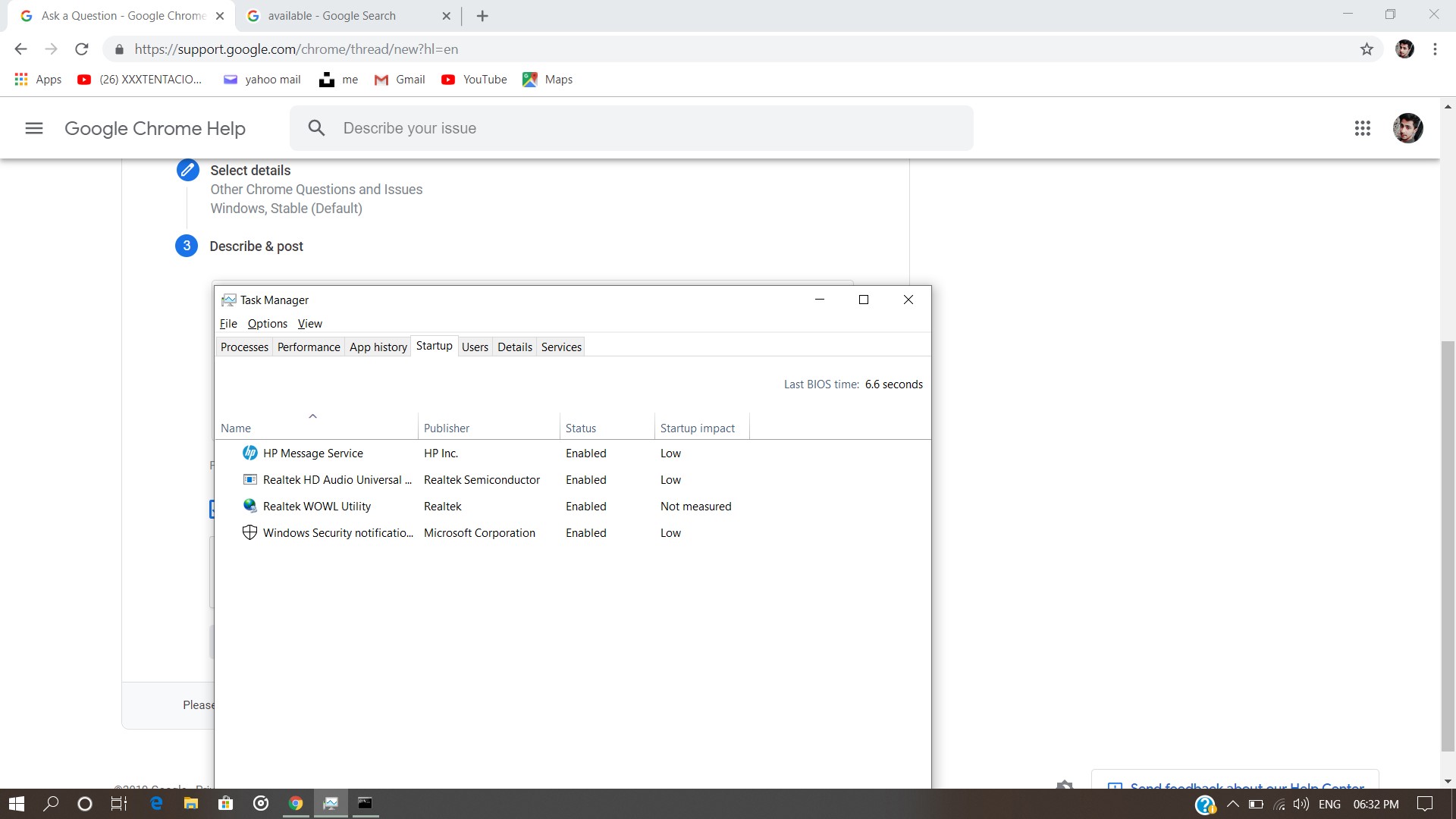Open Cortana from the taskbar
The height and width of the screenshot is (819, 1456).
click(x=85, y=804)
